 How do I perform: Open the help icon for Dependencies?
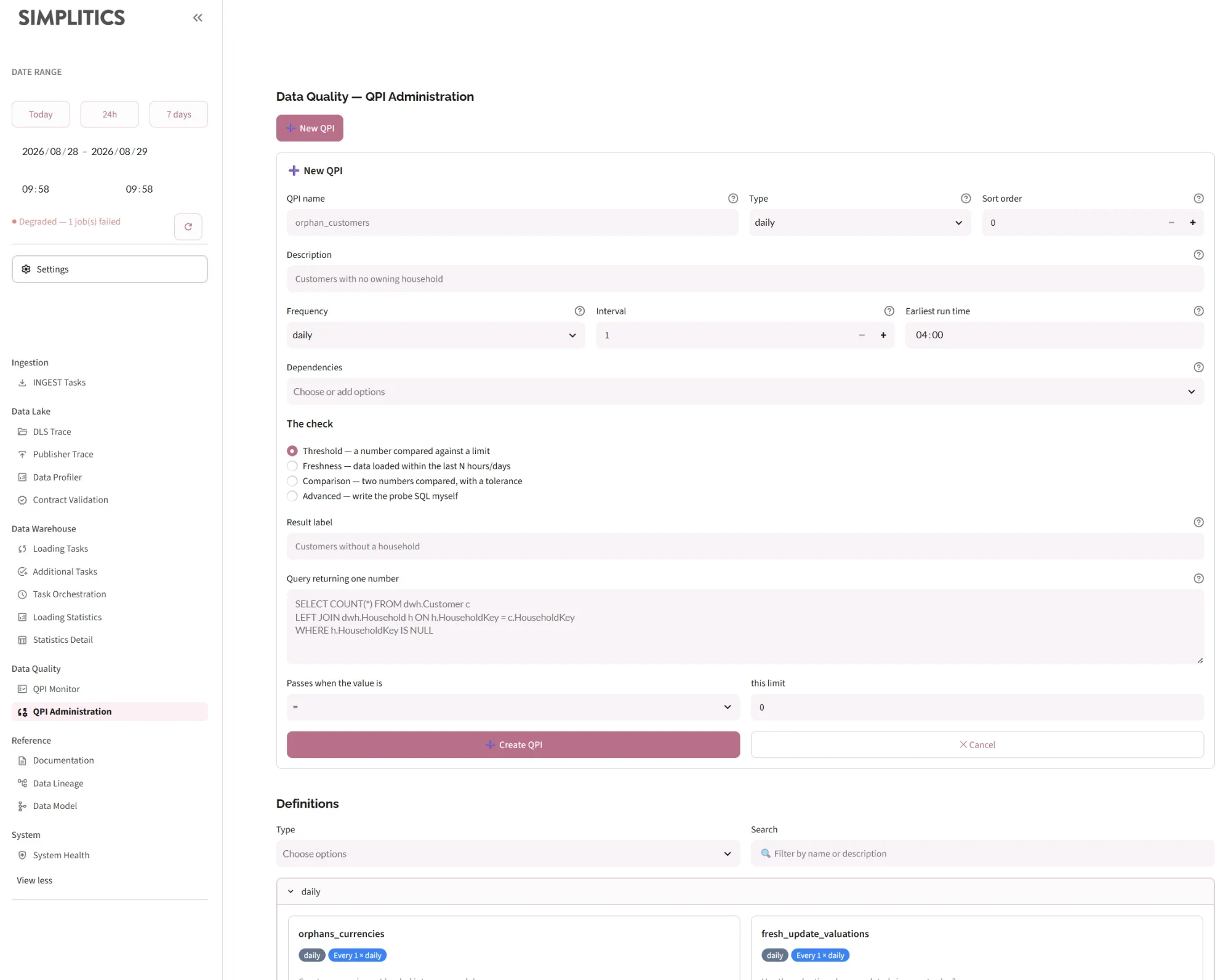(1198, 367)
